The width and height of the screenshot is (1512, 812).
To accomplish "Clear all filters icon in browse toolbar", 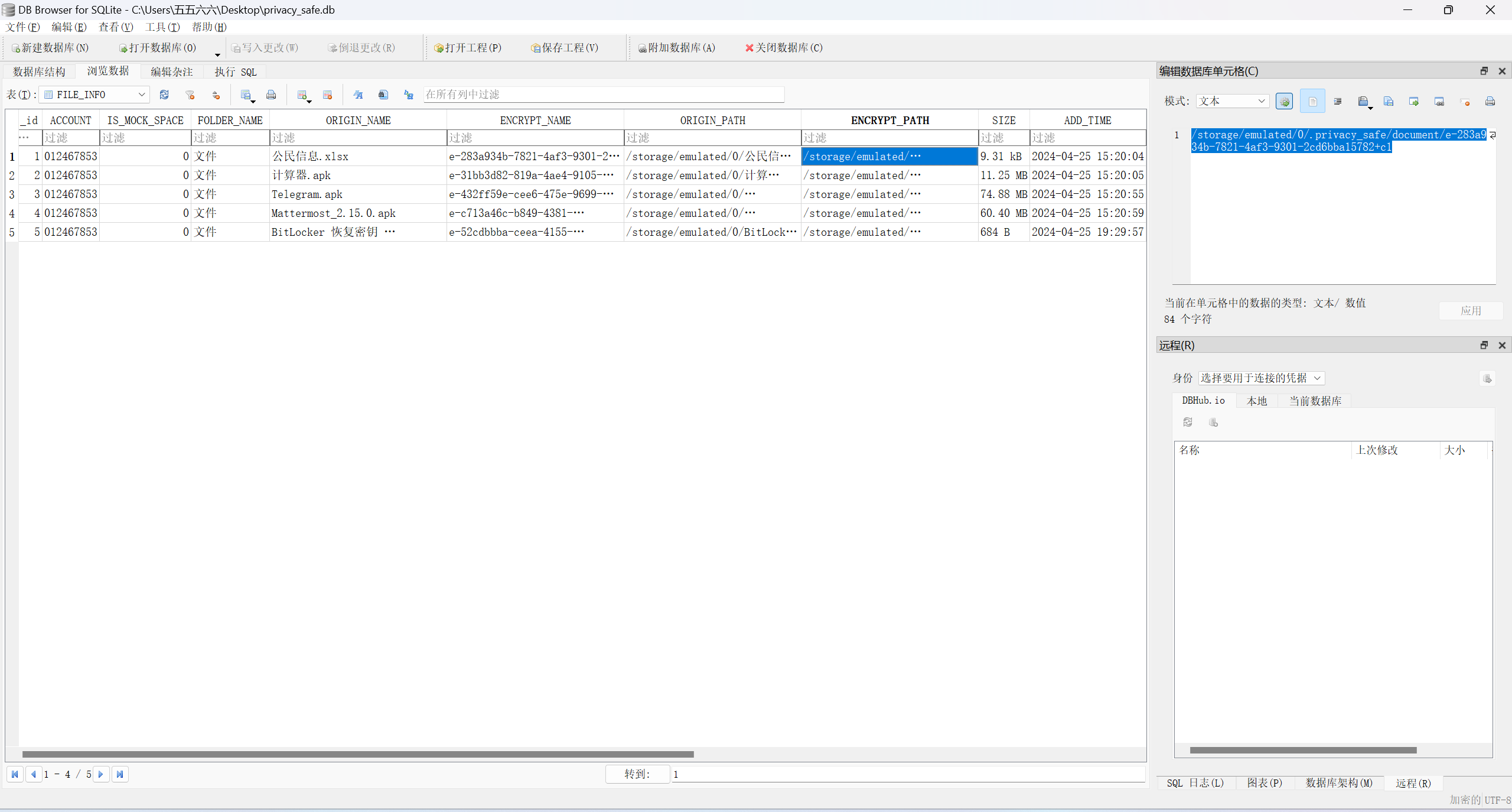I will point(190,95).
